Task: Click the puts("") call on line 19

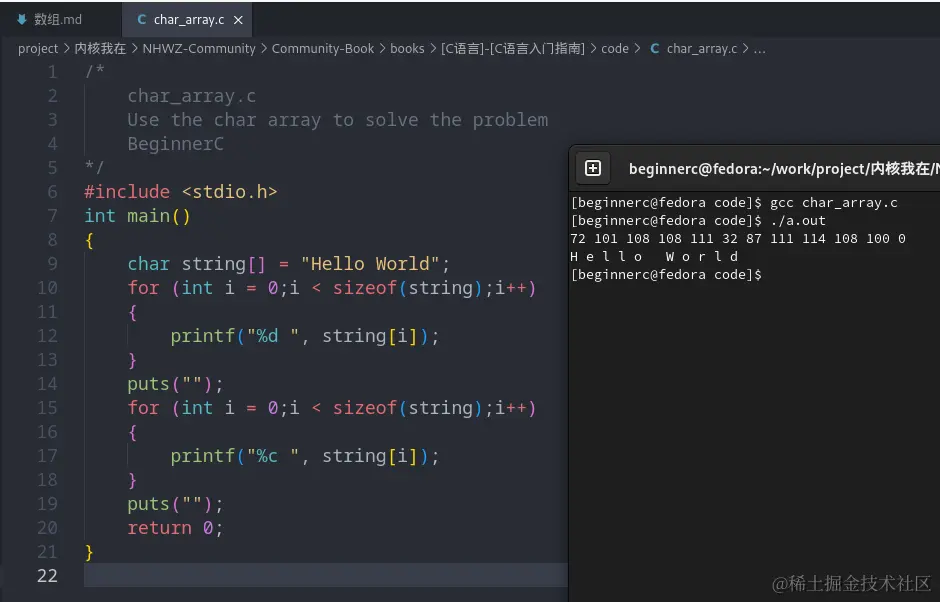Action: 175,504
